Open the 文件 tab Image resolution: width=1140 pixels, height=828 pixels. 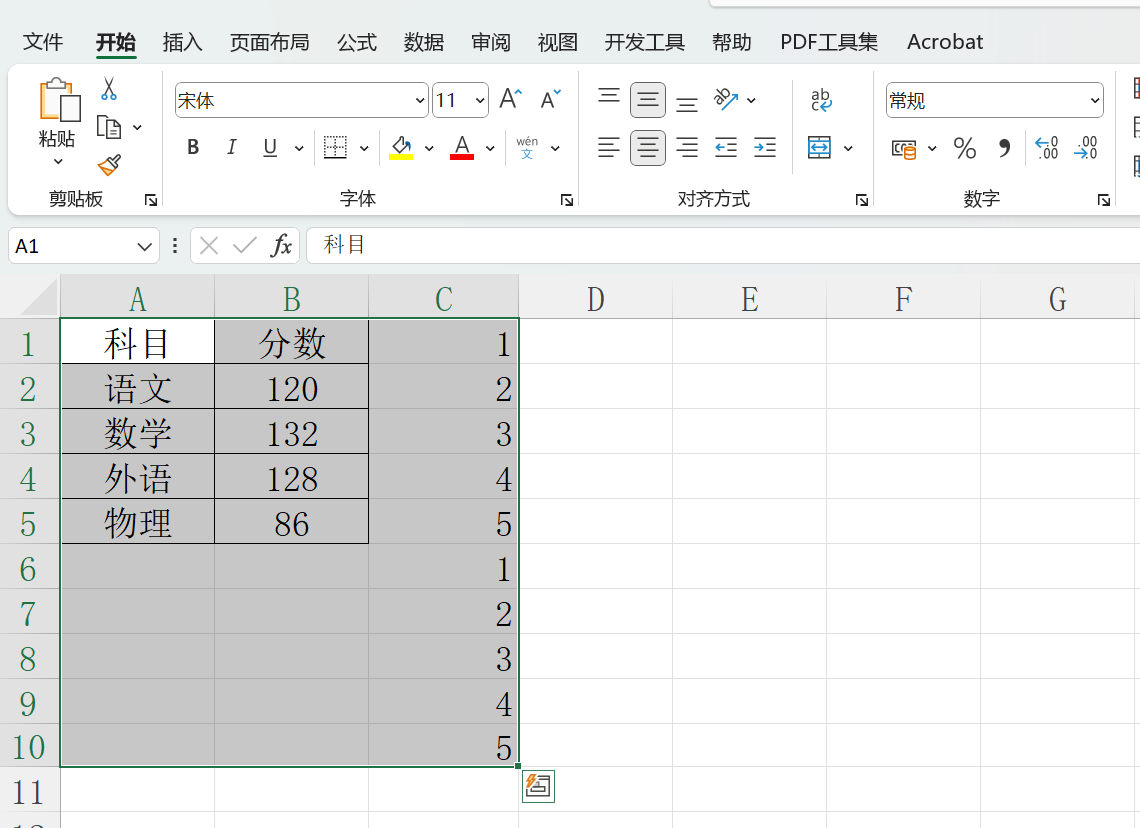point(43,42)
